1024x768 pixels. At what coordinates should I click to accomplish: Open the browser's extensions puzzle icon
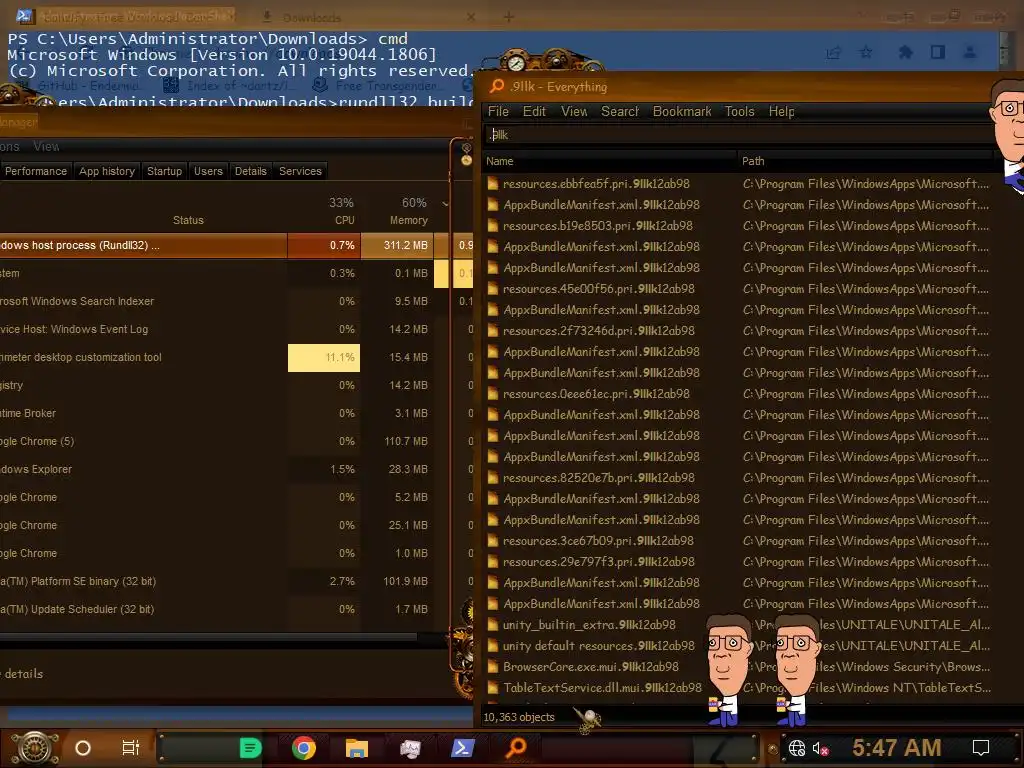[x=905, y=52]
